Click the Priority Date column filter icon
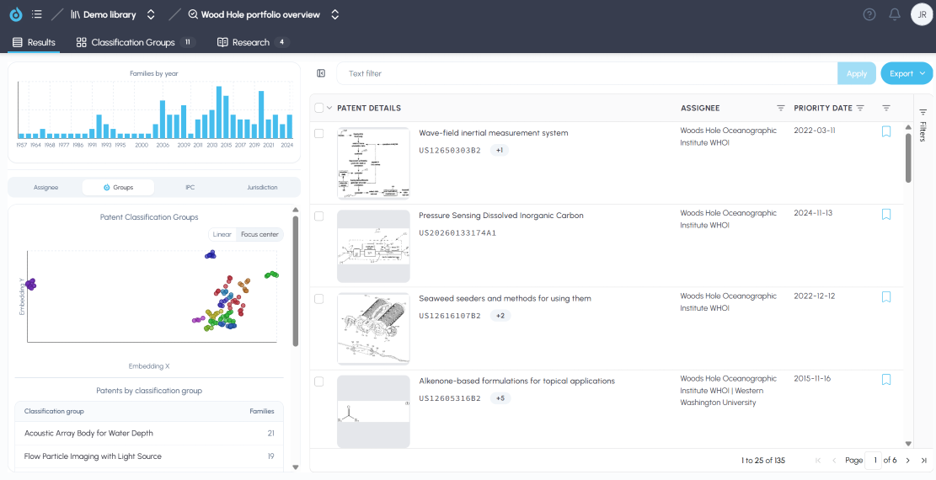 tap(860, 108)
